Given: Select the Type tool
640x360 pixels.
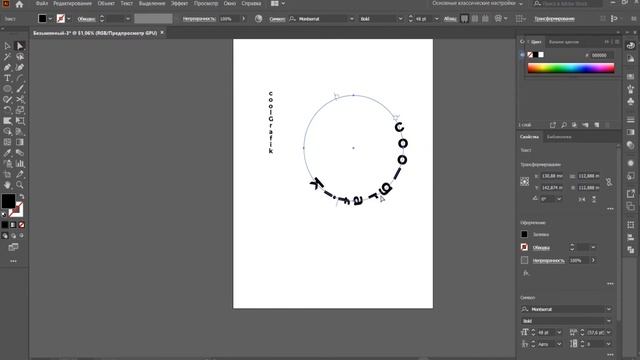Looking at the screenshot, I should (7, 78).
